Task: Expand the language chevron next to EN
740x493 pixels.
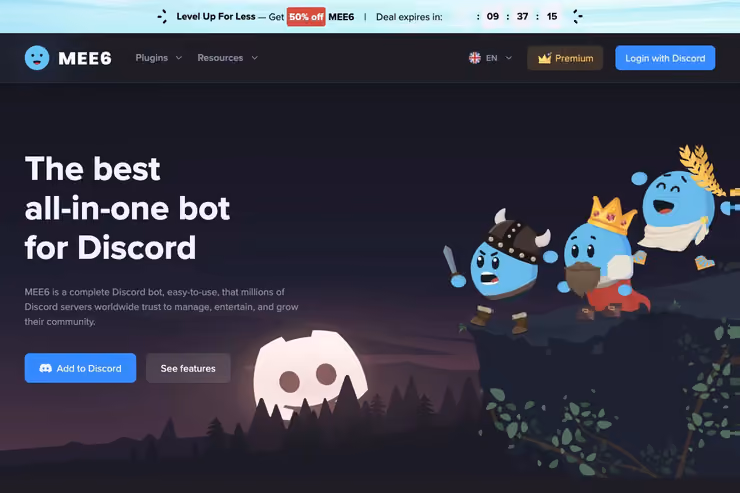Action: coord(509,58)
